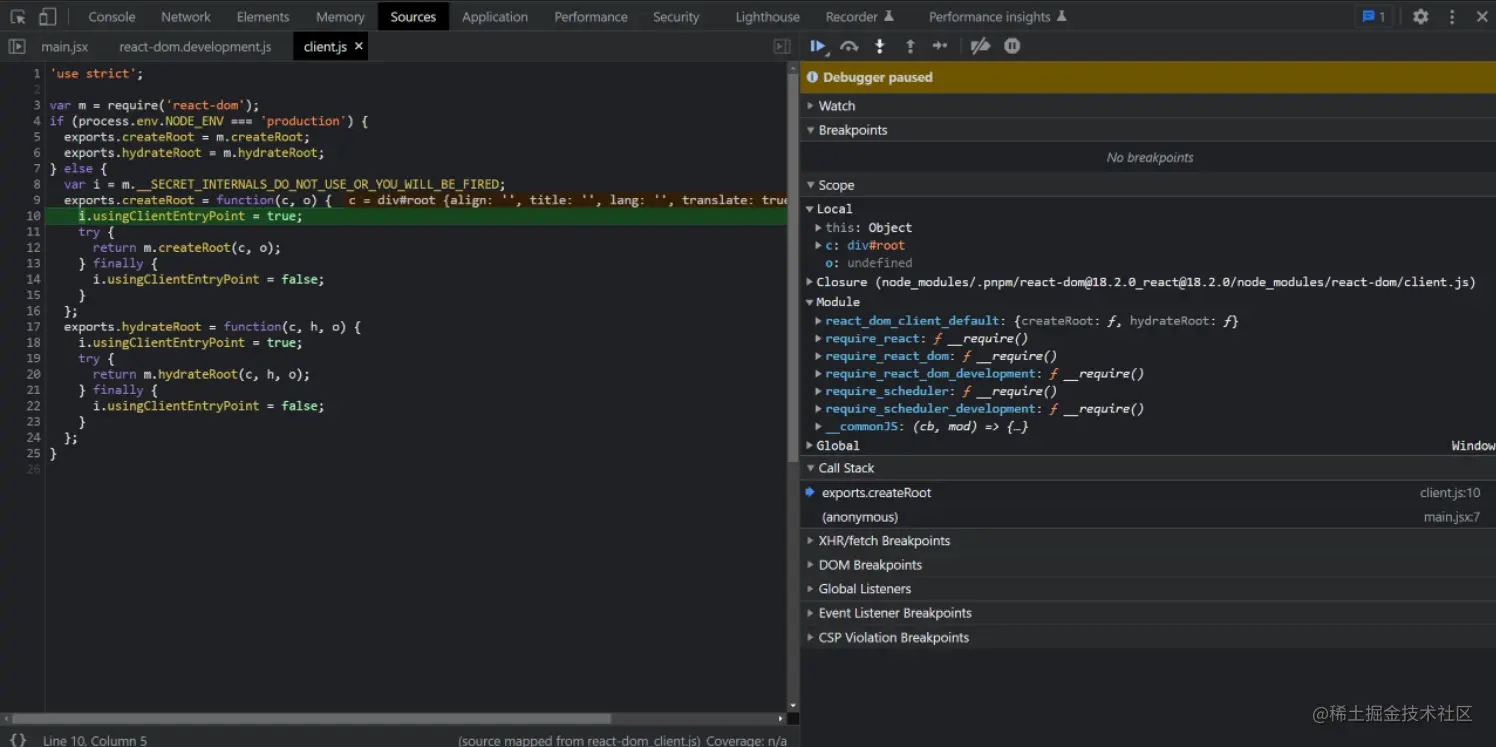Expand Event Listener Breakpoints section
Image resolution: width=1496 pixels, height=747 pixels.
[1148, 613]
